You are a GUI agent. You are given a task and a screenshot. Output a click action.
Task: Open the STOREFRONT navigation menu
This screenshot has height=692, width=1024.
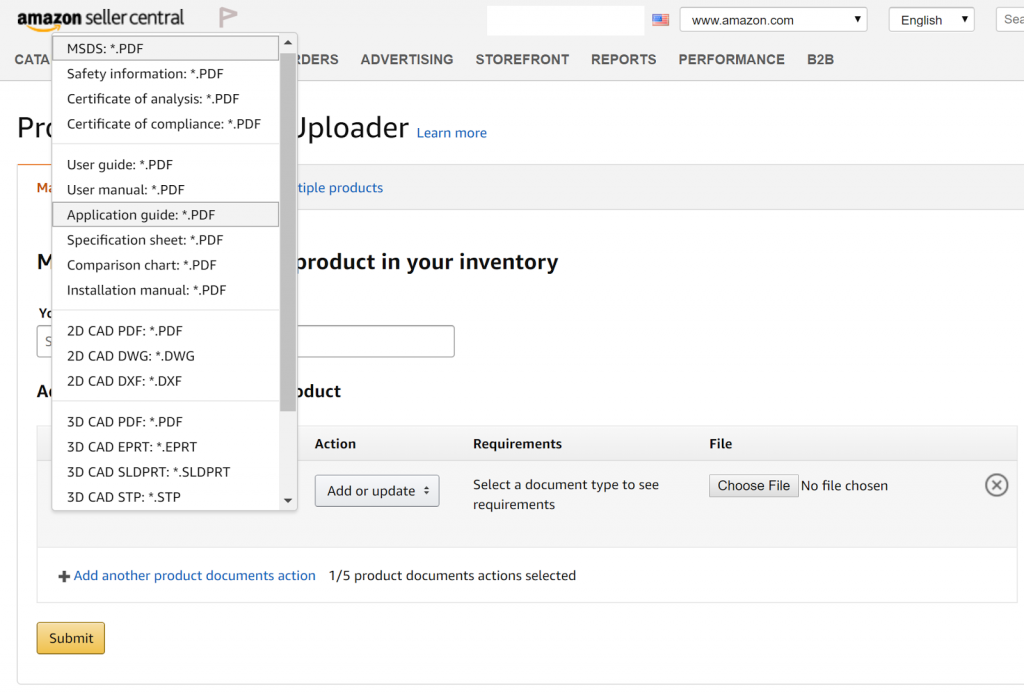click(x=522, y=59)
